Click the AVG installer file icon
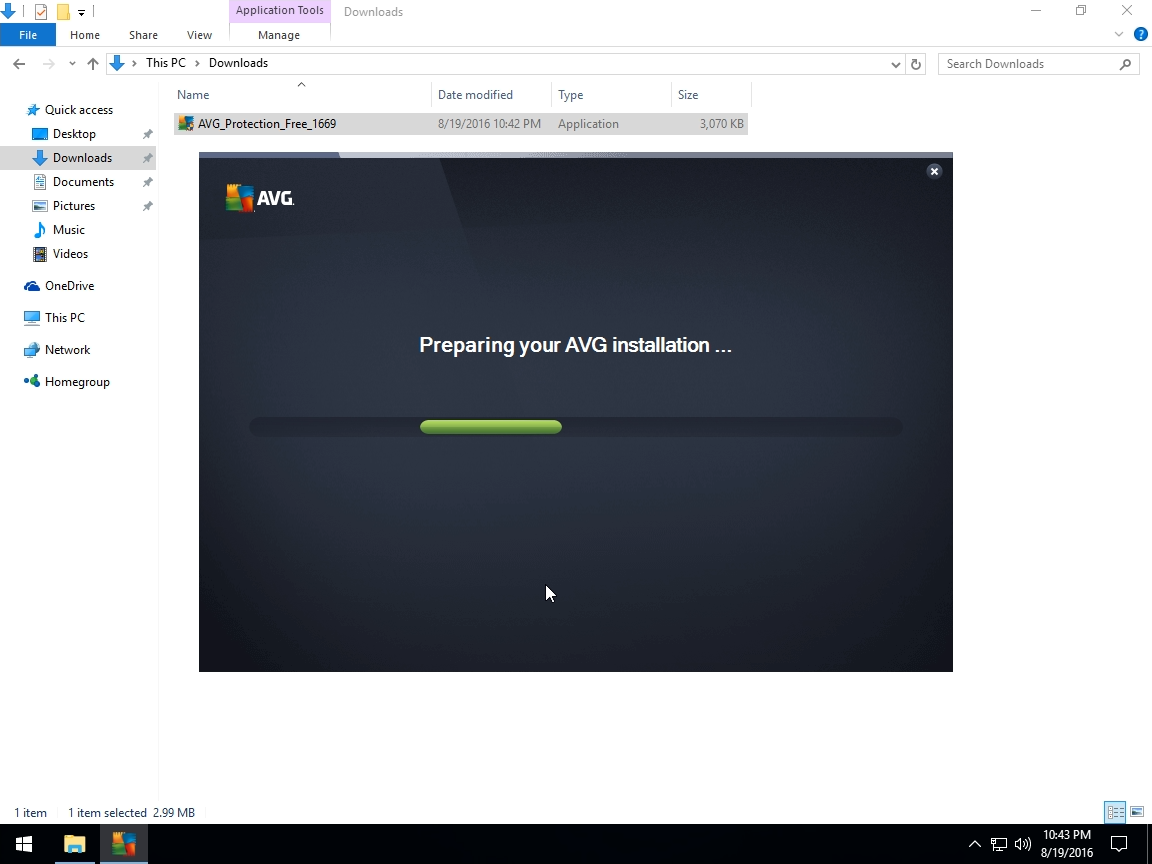The height and width of the screenshot is (864, 1152). click(186, 123)
